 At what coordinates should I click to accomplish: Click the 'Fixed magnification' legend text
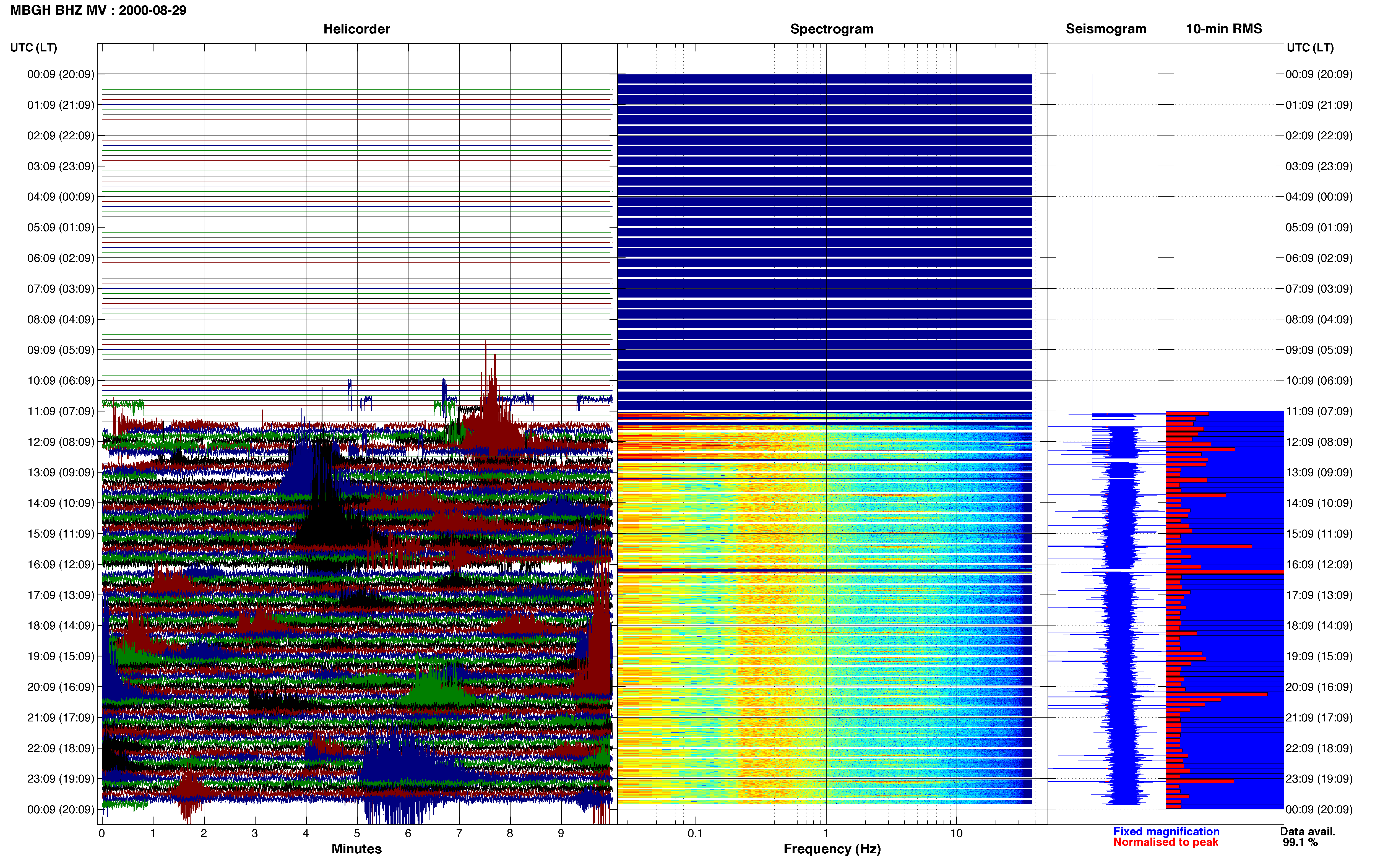pyautogui.click(x=1166, y=831)
